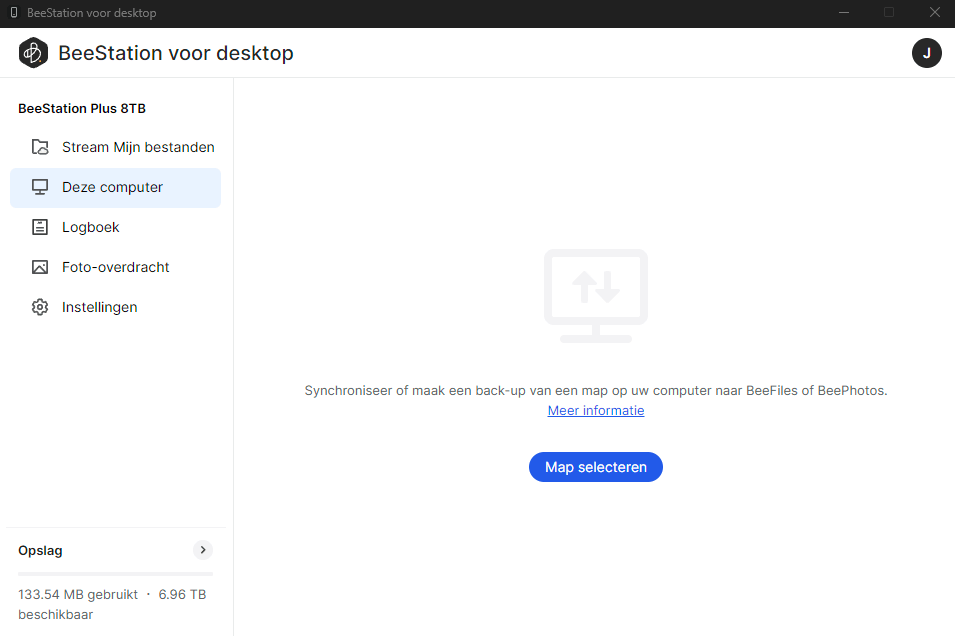Open the user avatar J menu
This screenshot has height=636, width=955.
(926, 53)
